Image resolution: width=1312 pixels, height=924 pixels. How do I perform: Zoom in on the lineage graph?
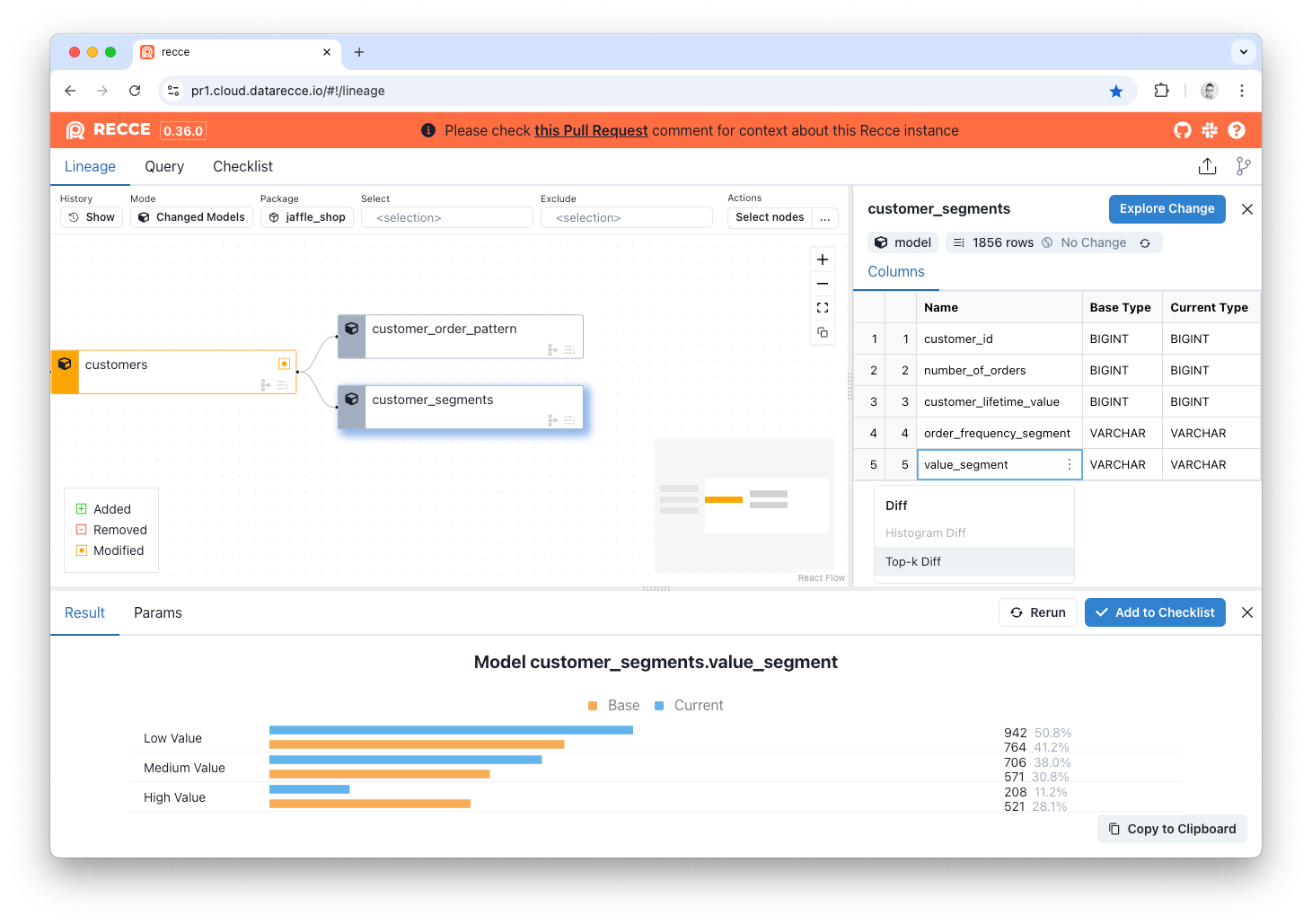coord(822,260)
